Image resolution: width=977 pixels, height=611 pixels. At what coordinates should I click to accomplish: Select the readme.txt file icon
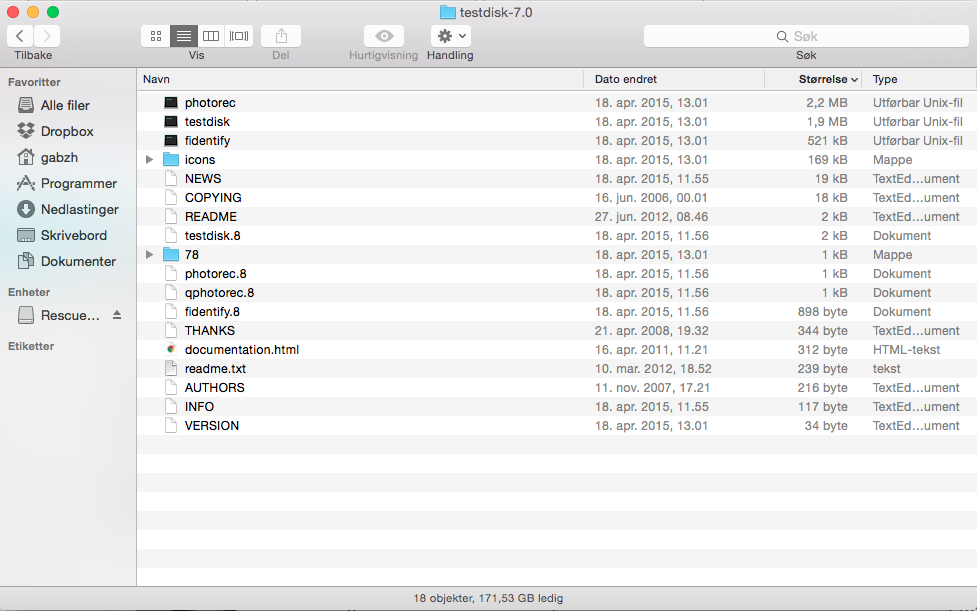171,369
